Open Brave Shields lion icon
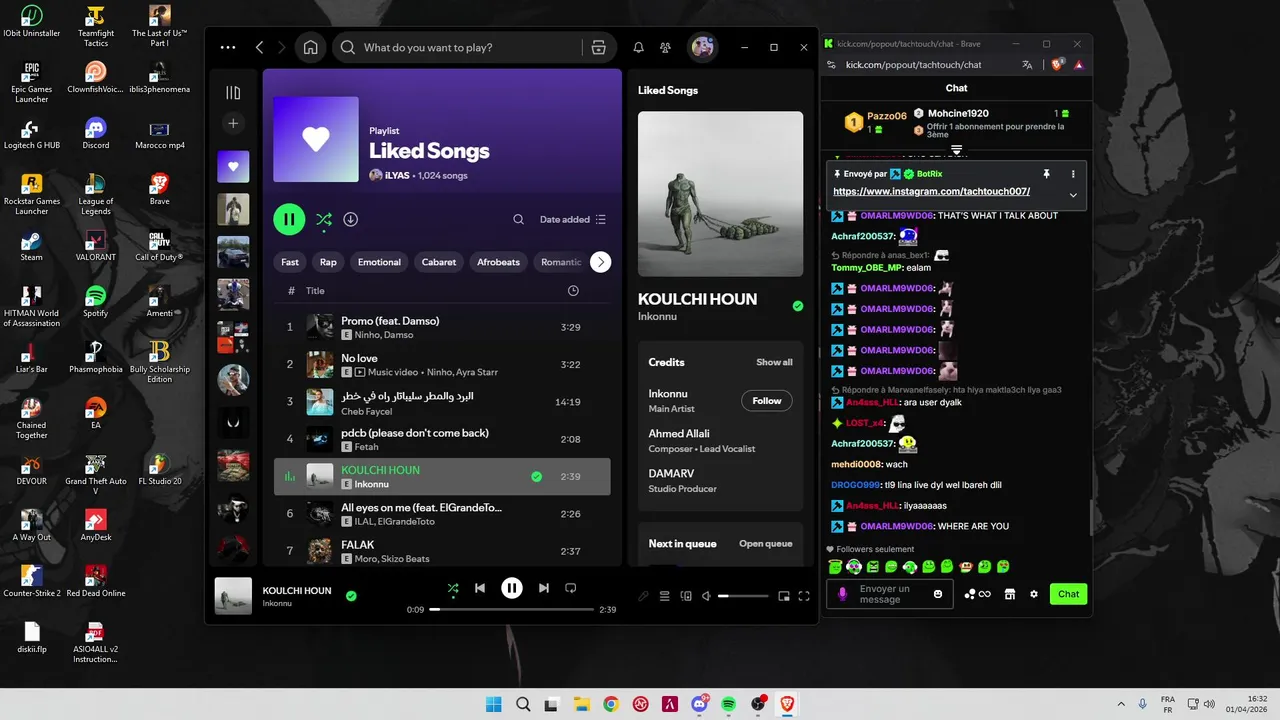This screenshot has height=720, width=1280. pyautogui.click(x=1058, y=65)
